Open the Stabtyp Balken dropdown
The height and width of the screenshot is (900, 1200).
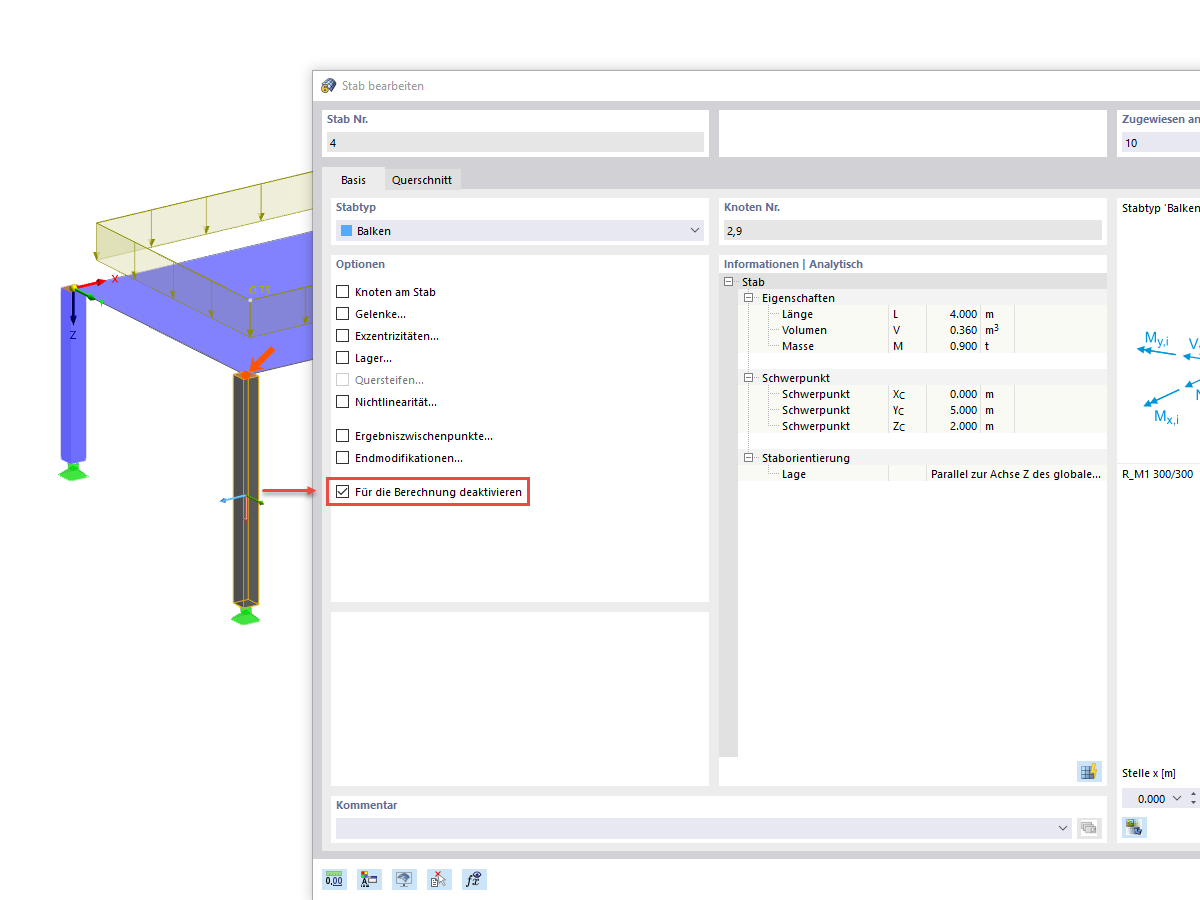point(694,230)
